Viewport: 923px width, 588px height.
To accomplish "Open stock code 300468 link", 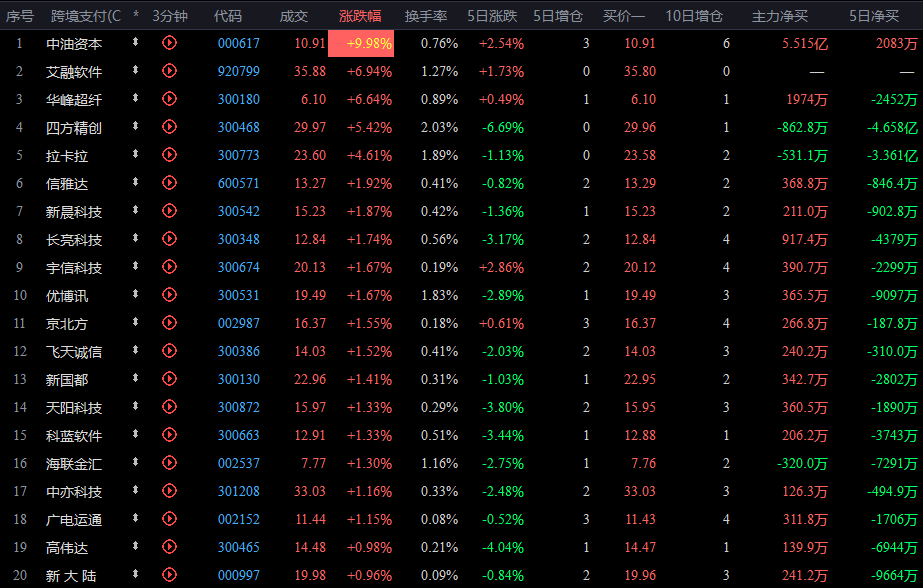I will 238,127.
